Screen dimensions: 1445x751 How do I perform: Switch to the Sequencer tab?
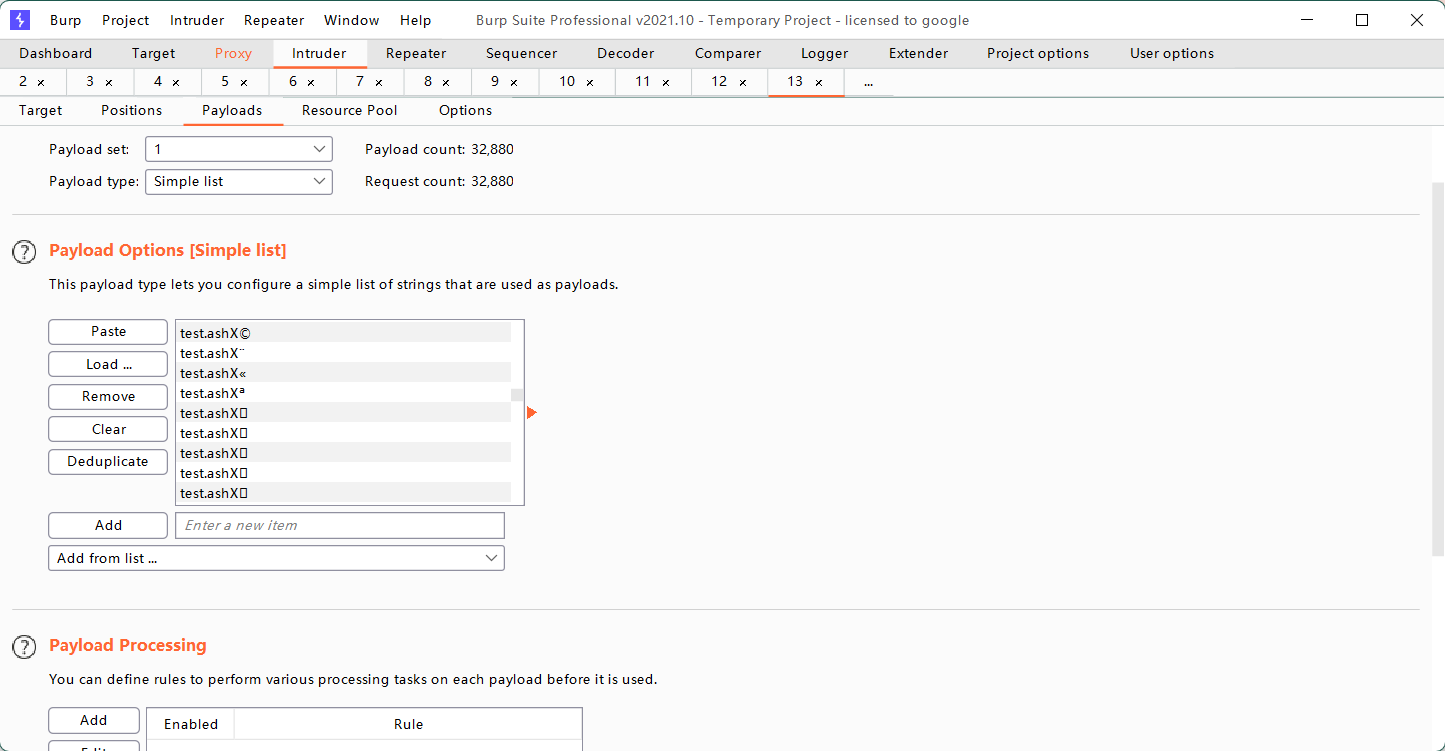pyautogui.click(x=521, y=53)
